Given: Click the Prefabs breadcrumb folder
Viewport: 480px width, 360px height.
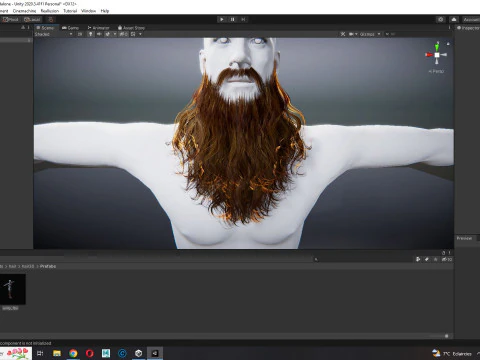Looking at the screenshot, I should pos(48,266).
